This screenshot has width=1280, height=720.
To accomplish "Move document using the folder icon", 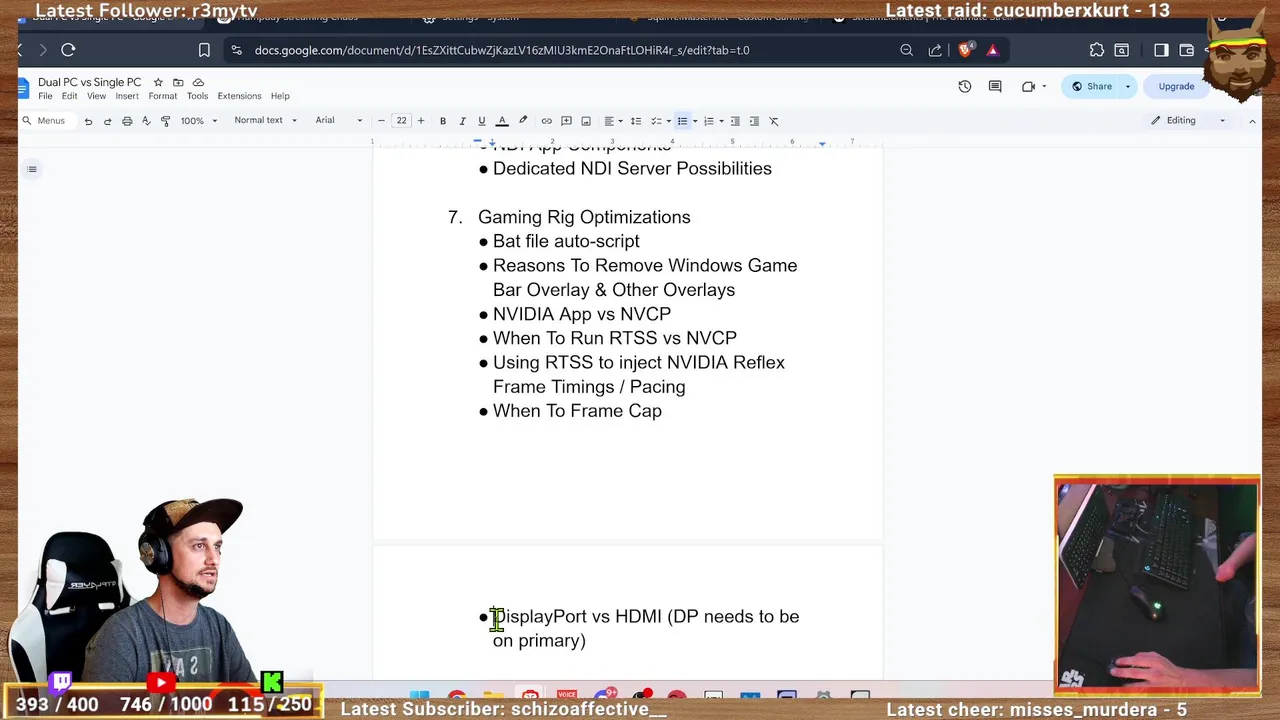I will (x=178, y=82).
